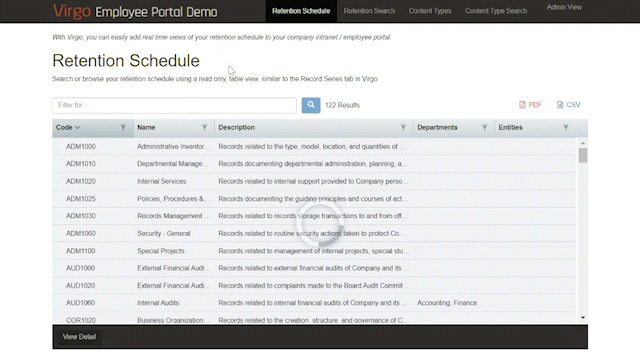This screenshot has height=360, width=640.
Task: Focus the Filter for text field
Action: (x=174, y=105)
